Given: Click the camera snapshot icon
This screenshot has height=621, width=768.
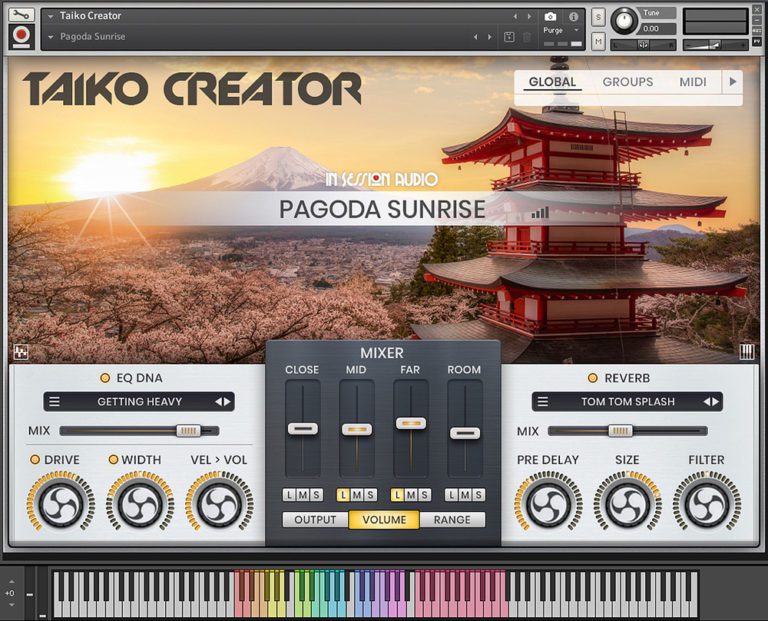Looking at the screenshot, I should [x=551, y=17].
